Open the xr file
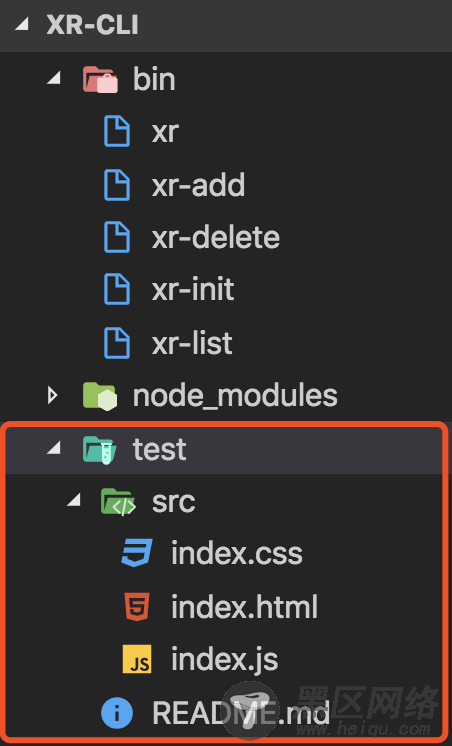This screenshot has height=746, width=452. (x=165, y=132)
